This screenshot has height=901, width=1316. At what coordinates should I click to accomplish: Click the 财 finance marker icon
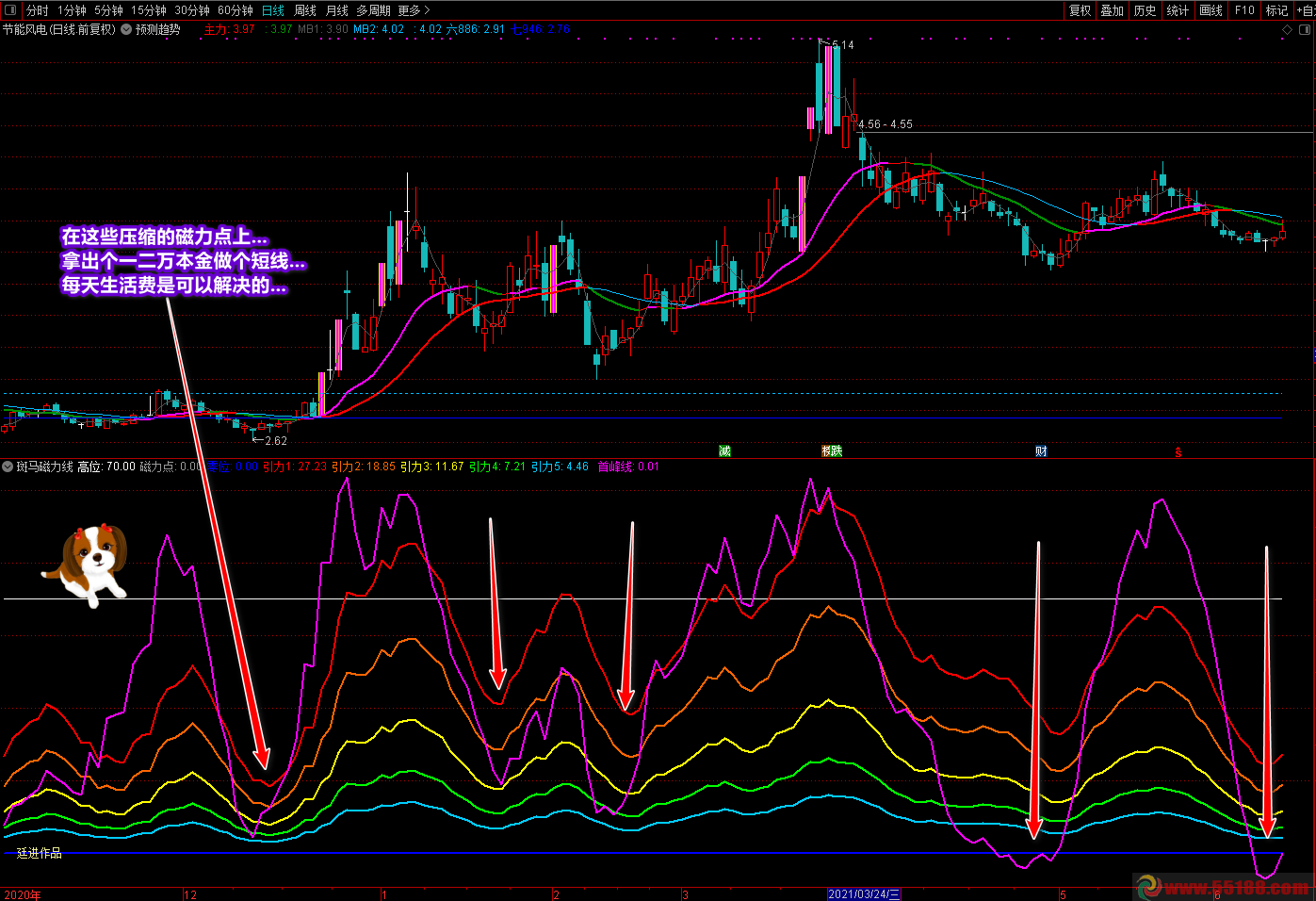click(1041, 451)
